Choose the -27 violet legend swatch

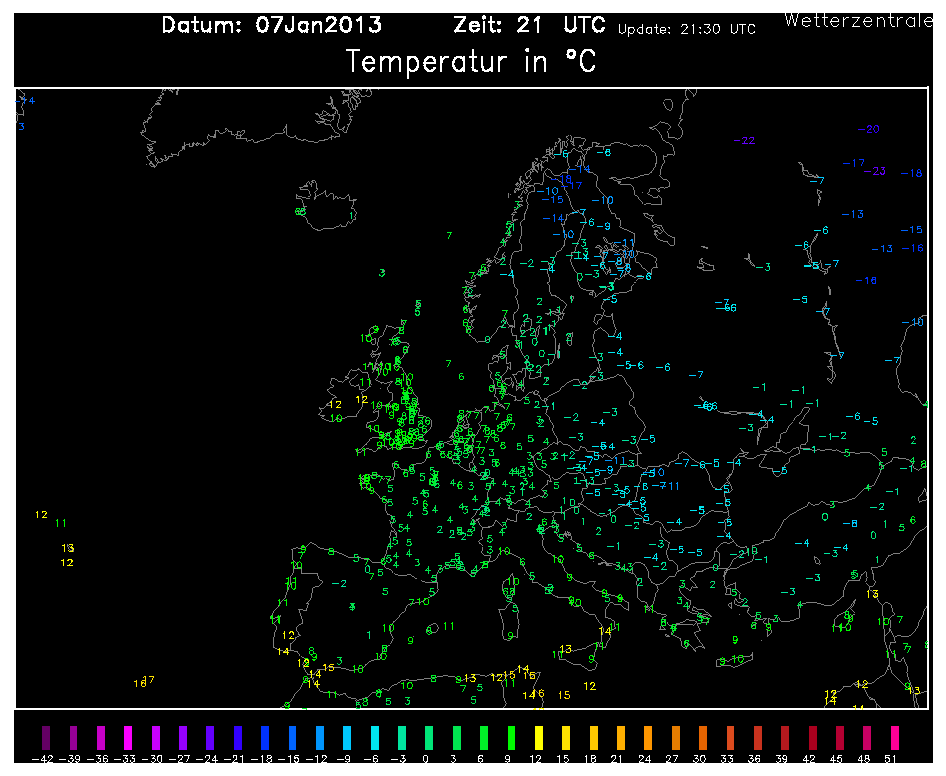[x=183, y=737]
